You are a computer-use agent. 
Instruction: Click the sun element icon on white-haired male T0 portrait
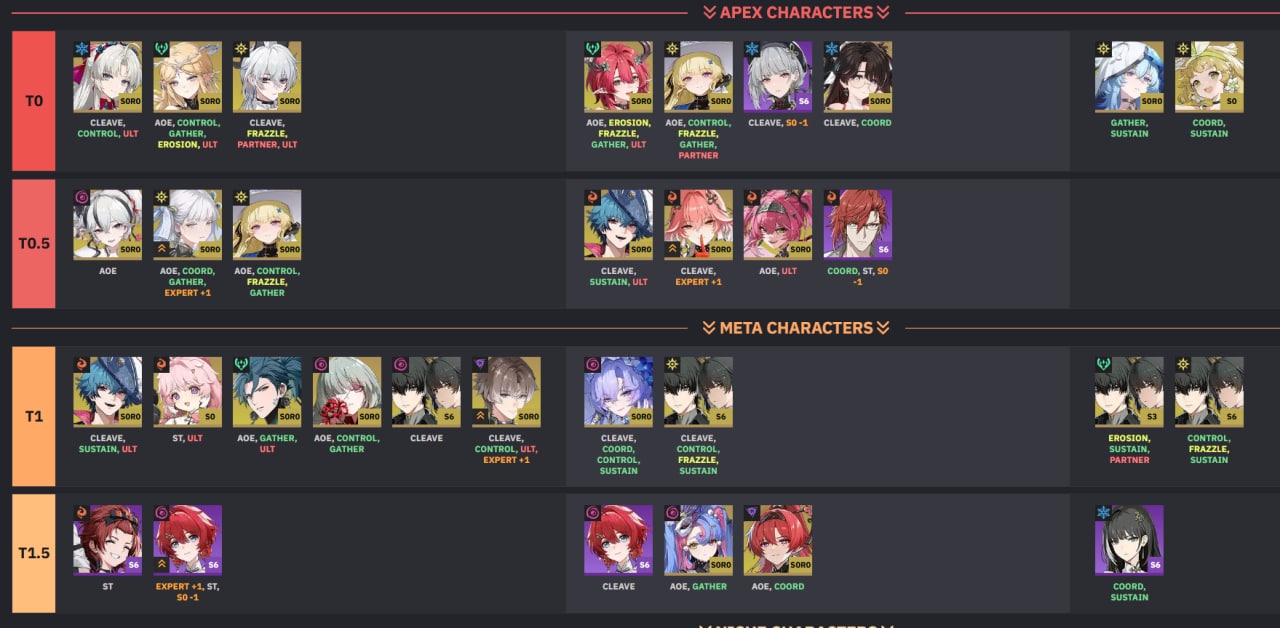tap(242, 49)
